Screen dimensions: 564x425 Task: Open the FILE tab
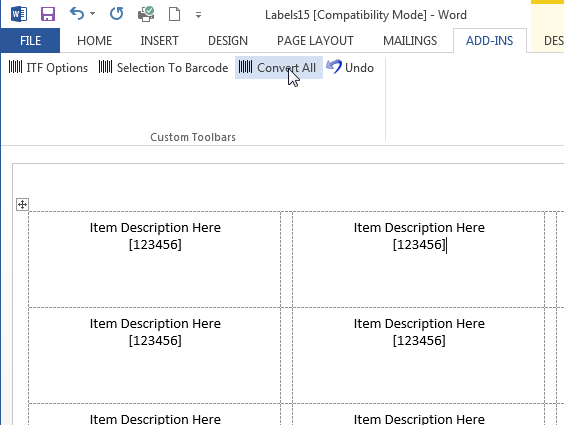click(30, 41)
